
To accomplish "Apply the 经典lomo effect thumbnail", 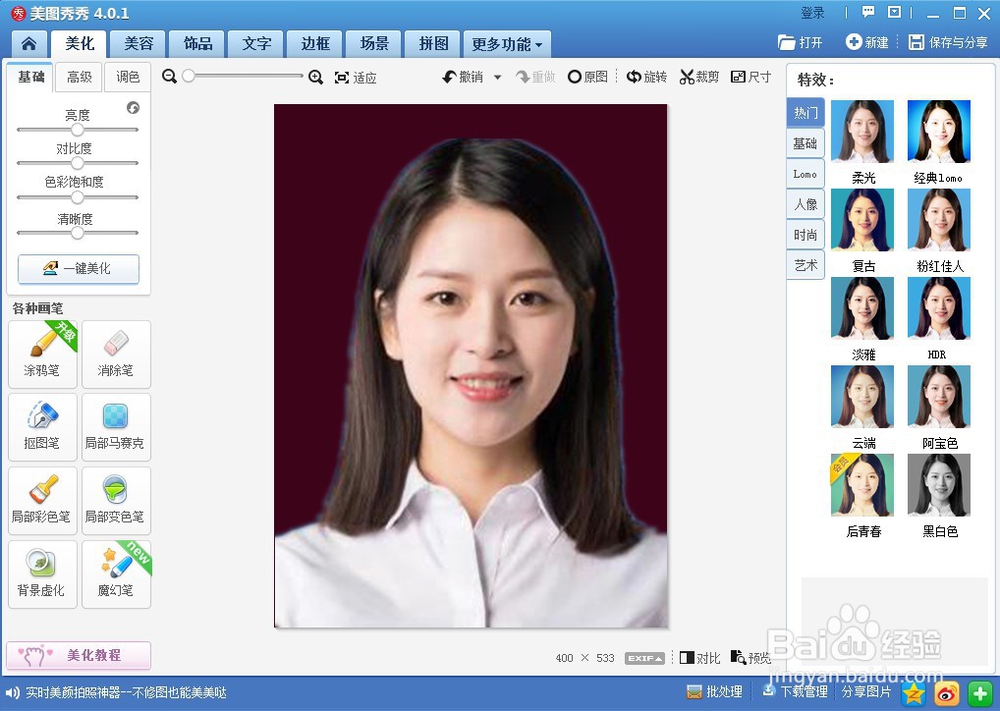I will tap(939, 131).
